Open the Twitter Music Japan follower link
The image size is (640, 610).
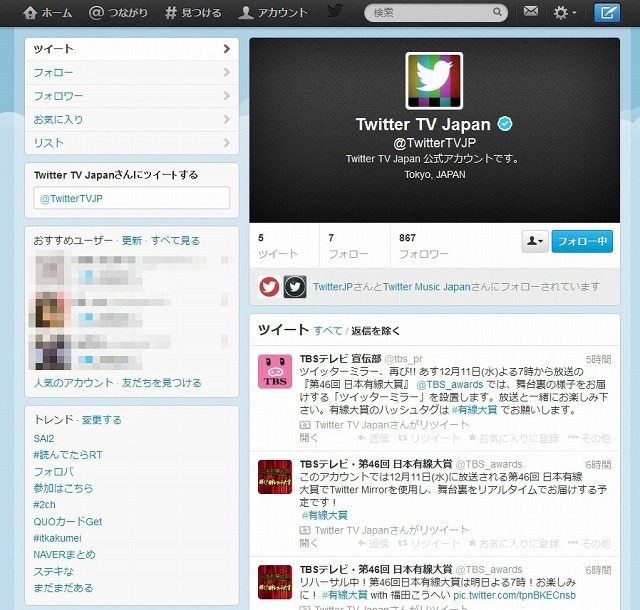click(427, 287)
